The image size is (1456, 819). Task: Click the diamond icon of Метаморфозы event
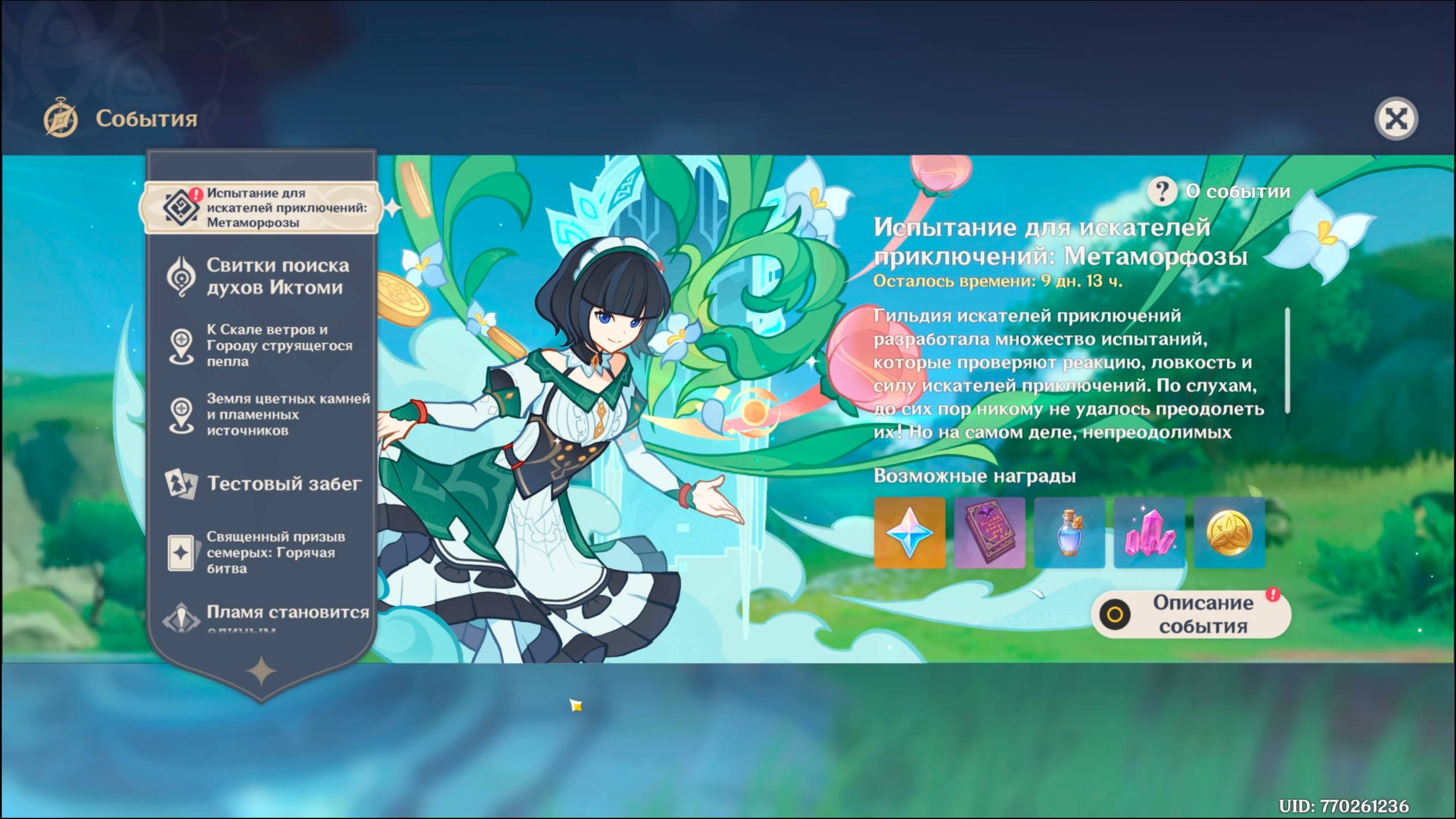(181, 208)
